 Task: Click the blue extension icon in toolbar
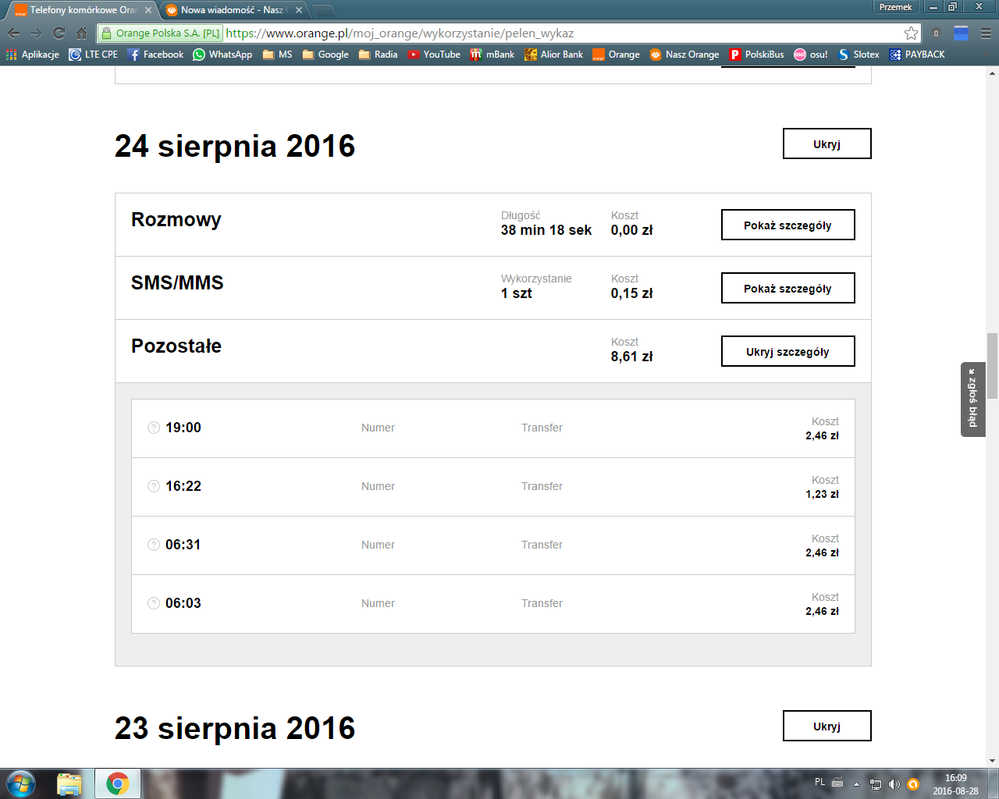961,33
